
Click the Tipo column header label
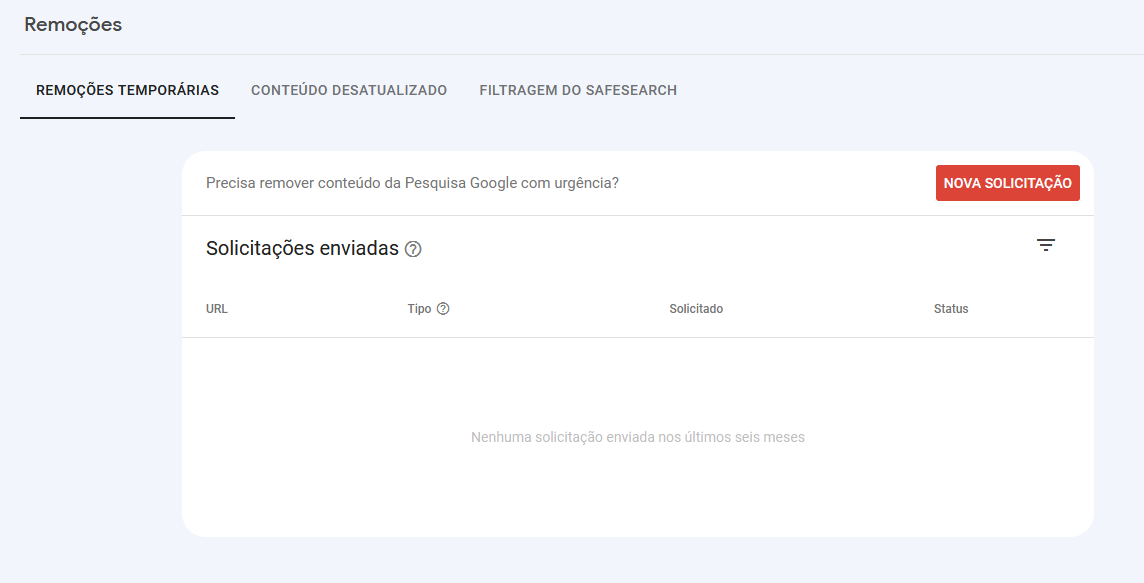[x=419, y=309]
